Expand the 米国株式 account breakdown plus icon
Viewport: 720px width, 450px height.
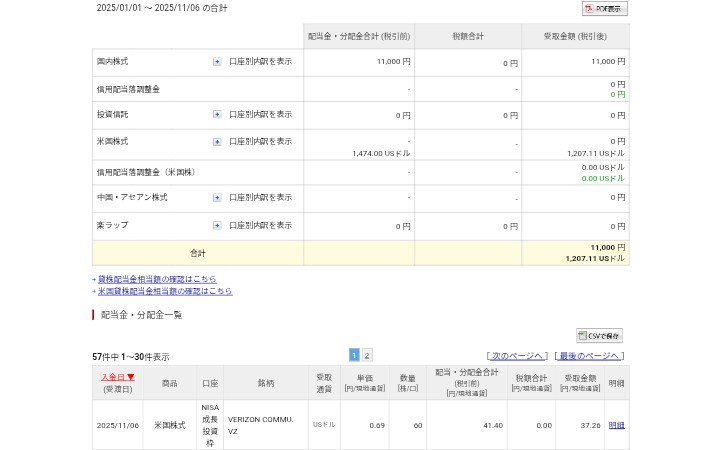coord(217,141)
